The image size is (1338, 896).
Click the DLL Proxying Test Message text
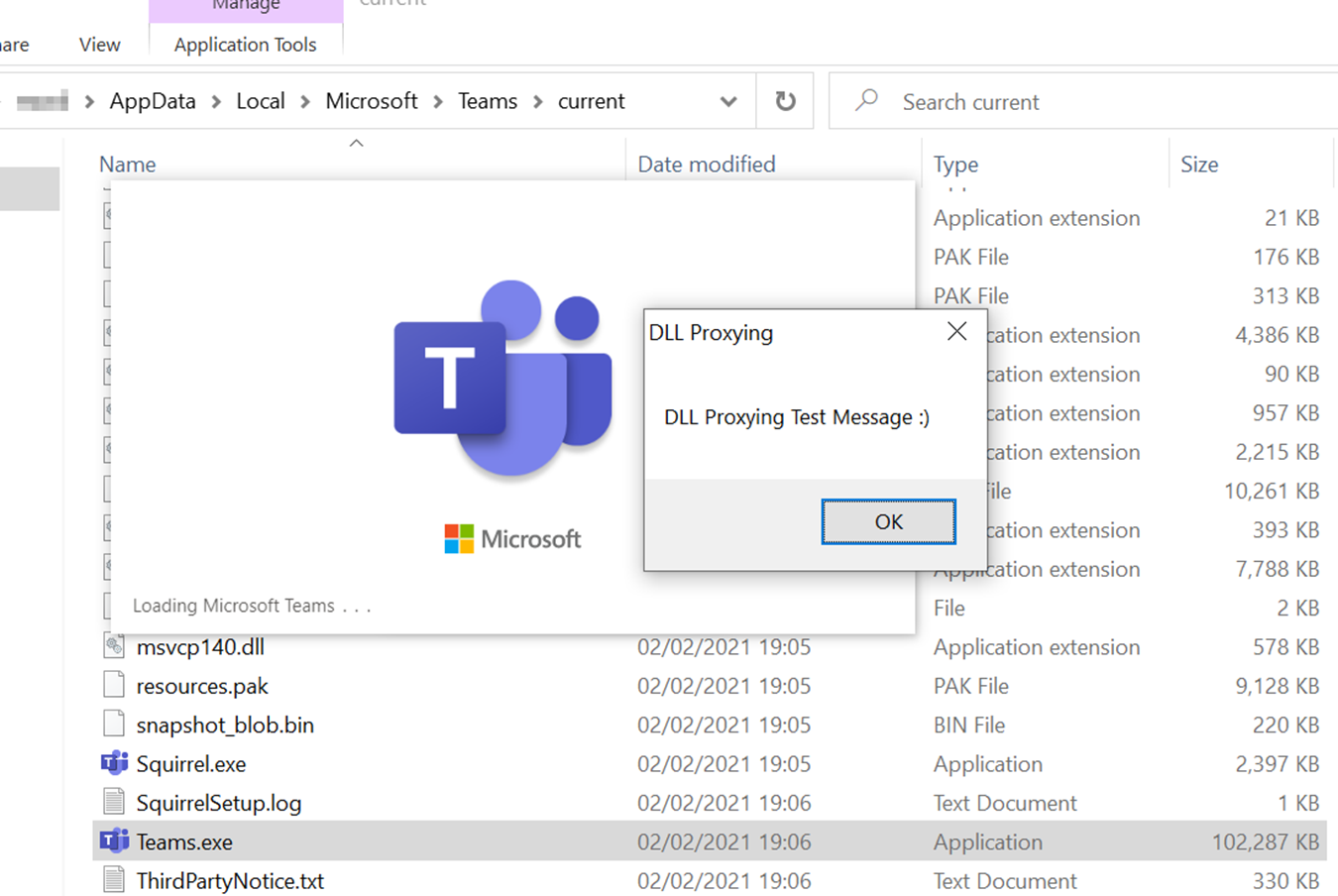[x=797, y=417]
